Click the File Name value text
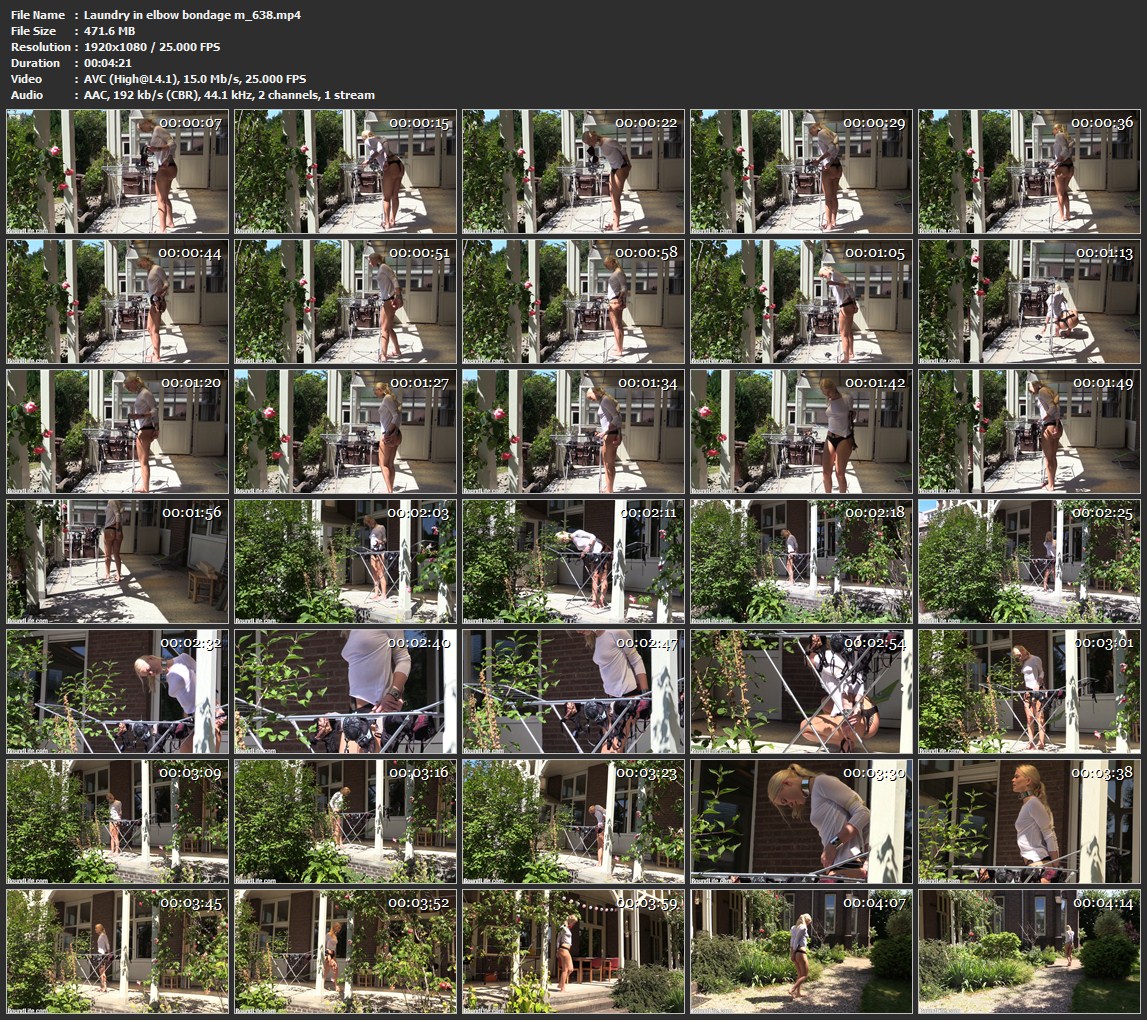 [192, 15]
